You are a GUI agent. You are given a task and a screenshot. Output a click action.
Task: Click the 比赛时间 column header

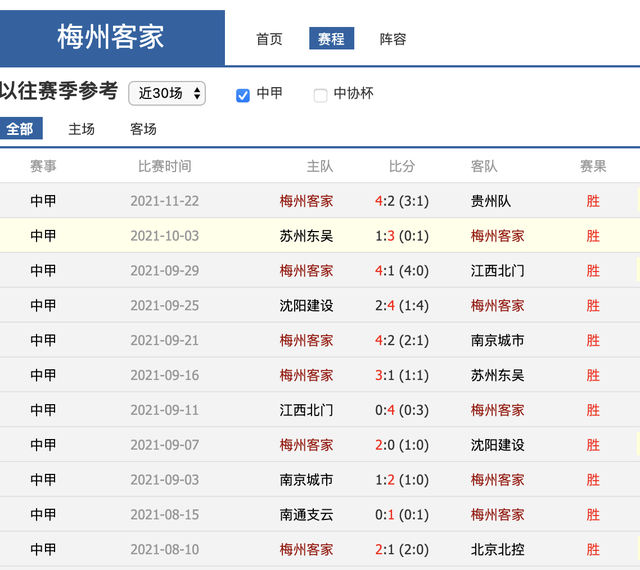tap(164, 166)
